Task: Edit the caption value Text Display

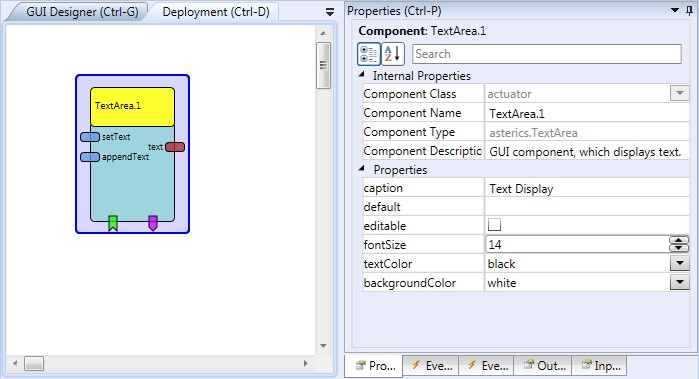Action: [587, 188]
